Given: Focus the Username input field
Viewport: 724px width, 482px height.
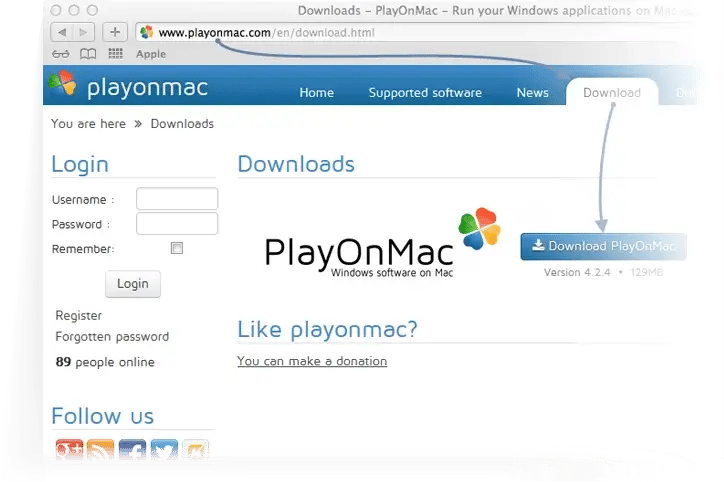Looking at the screenshot, I should (177, 199).
